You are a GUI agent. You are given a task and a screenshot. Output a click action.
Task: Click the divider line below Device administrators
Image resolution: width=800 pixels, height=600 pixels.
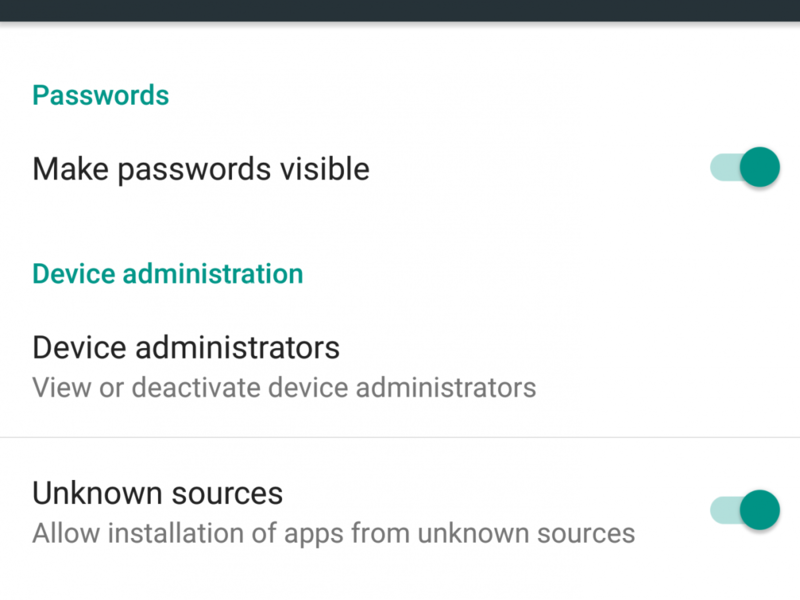tap(400, 437)
